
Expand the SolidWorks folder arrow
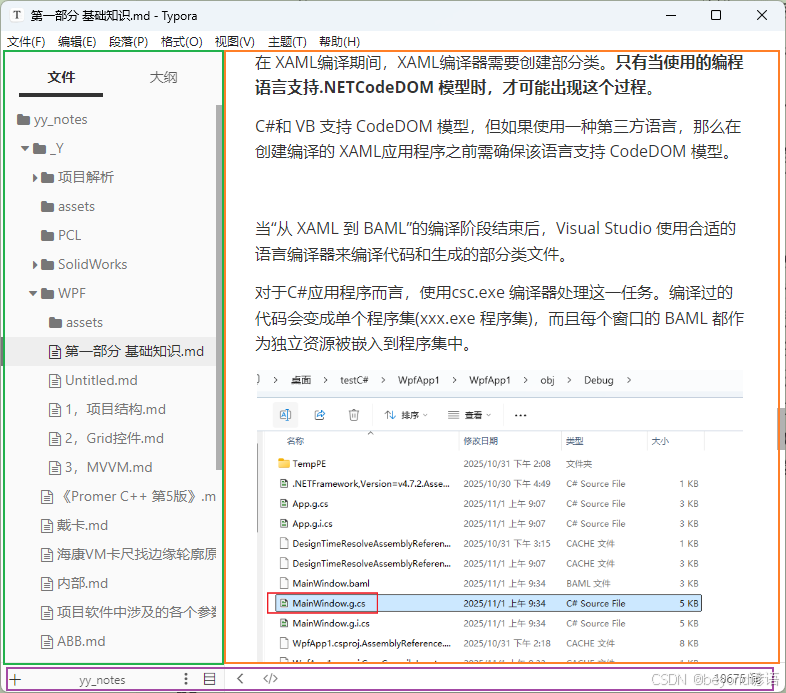pyautogui.click(x=35, y=265)
